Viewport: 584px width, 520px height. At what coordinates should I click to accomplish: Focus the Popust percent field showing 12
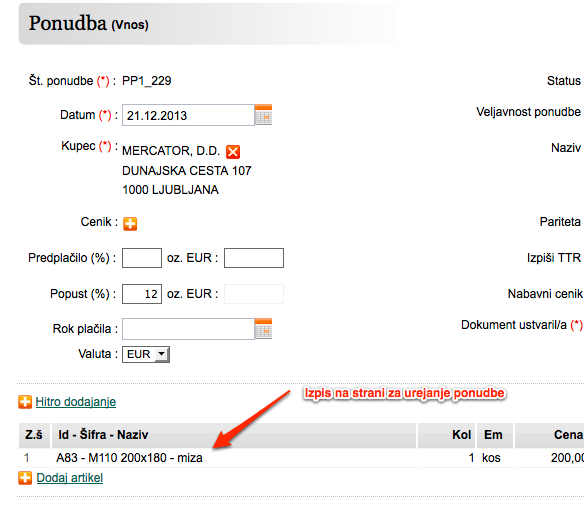point(142,294)
